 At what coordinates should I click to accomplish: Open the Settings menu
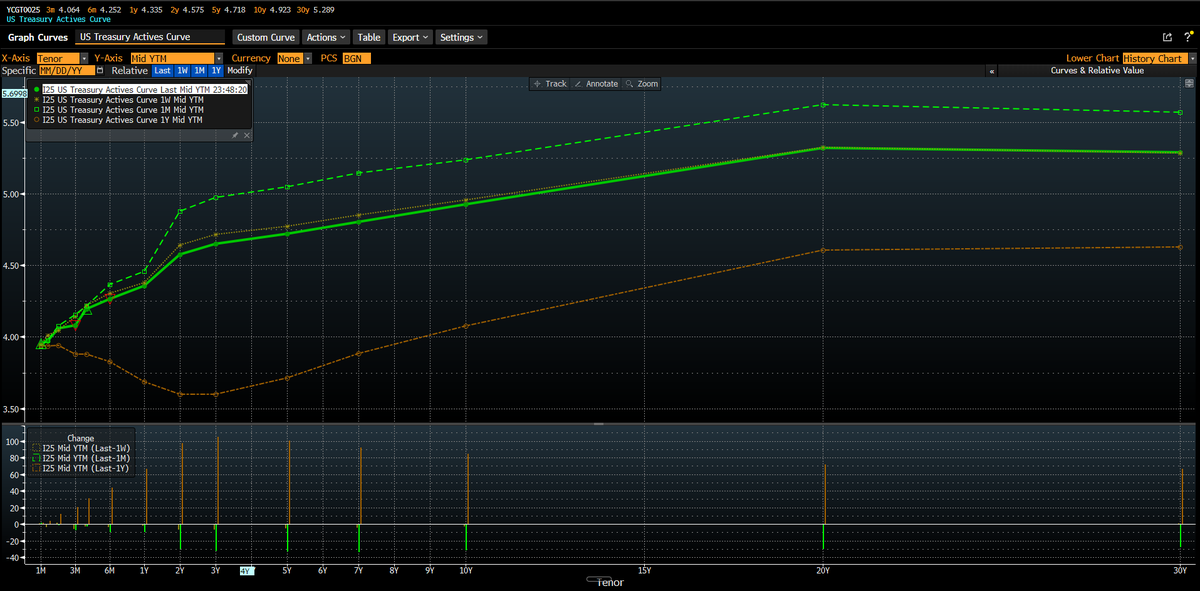pyautogui.click(x=461, y=37)
